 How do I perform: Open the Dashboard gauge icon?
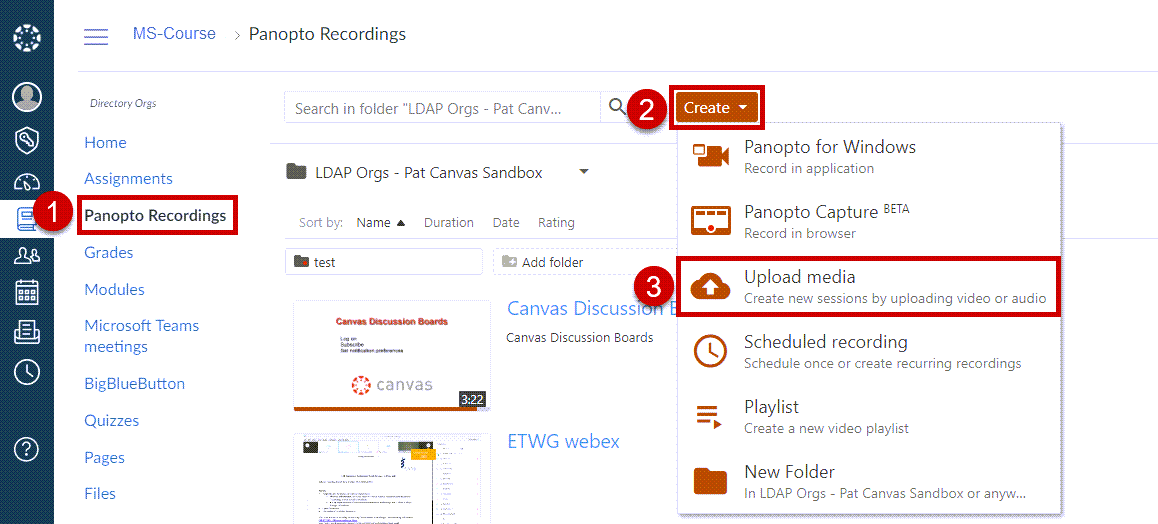tap(27, 182)
